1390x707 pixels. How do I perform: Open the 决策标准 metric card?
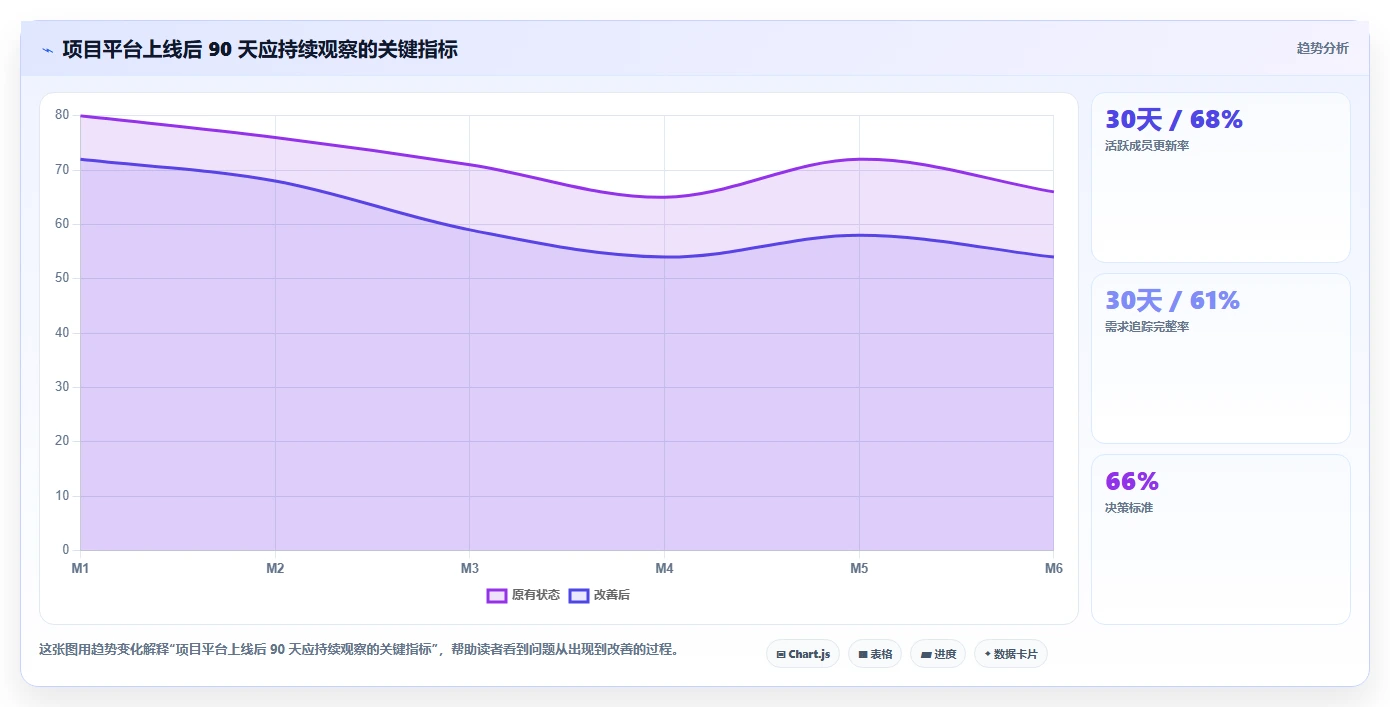tap(1221, 540)
